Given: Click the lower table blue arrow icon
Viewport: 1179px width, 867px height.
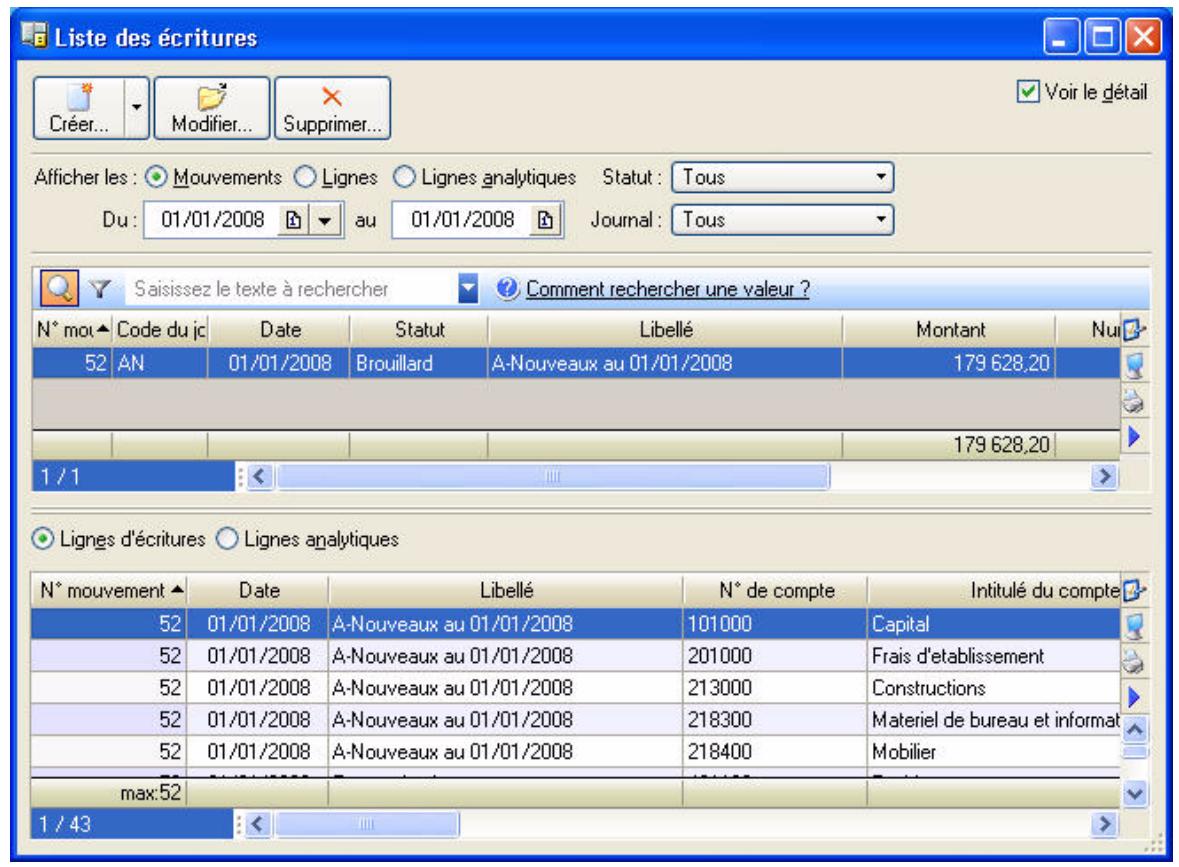Looking at the screenshot, I should click(x=1134, y=697).
